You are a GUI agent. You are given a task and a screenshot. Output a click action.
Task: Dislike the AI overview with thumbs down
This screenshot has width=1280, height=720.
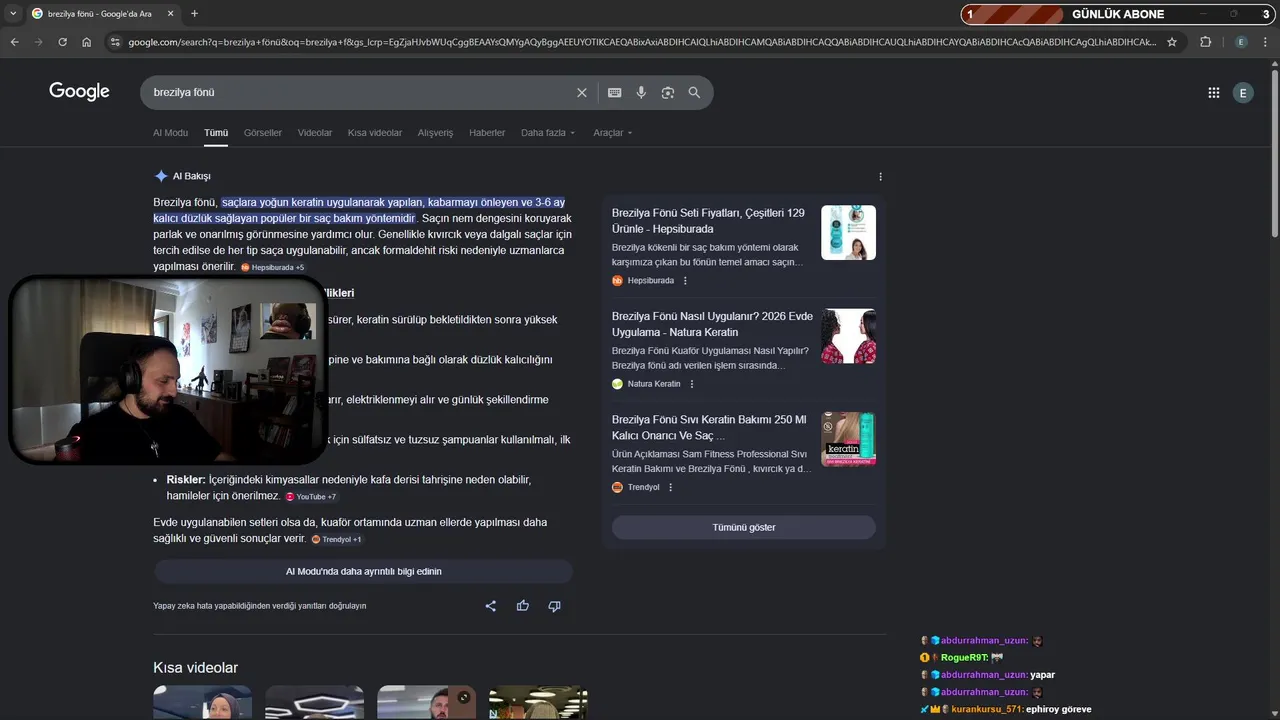554,605
